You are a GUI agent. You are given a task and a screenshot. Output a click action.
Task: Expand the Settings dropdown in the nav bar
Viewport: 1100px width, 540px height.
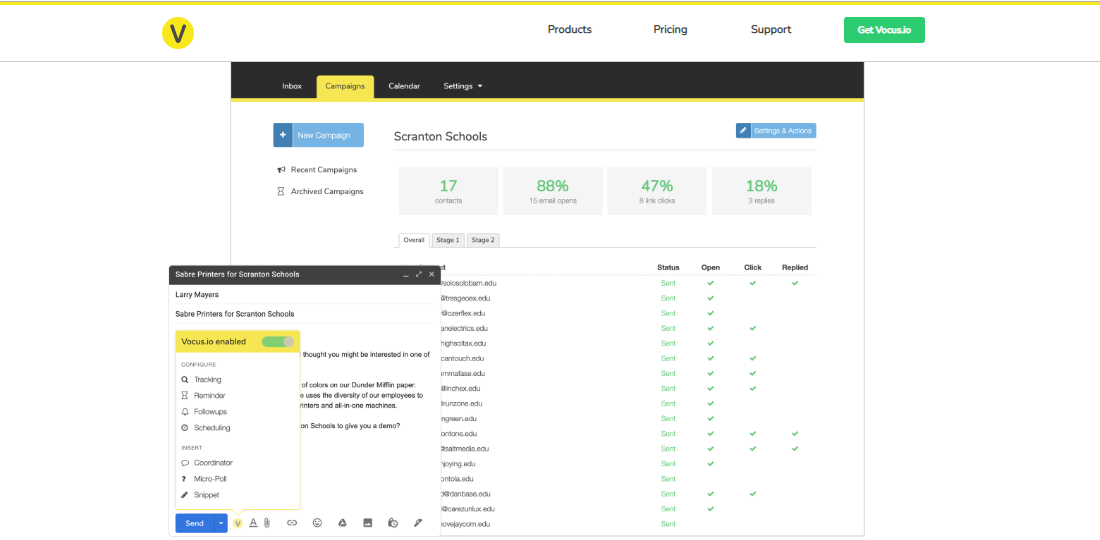point(463,86)
